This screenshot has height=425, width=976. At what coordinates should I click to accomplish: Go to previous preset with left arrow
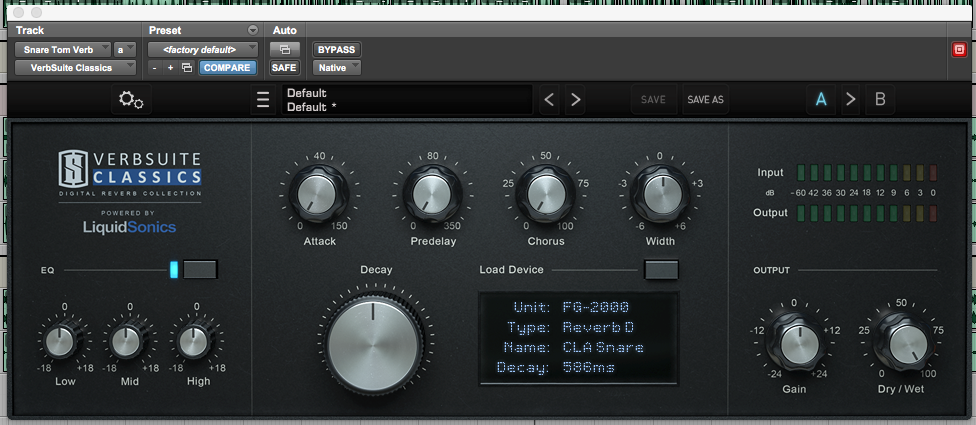(x=549, y=100)
